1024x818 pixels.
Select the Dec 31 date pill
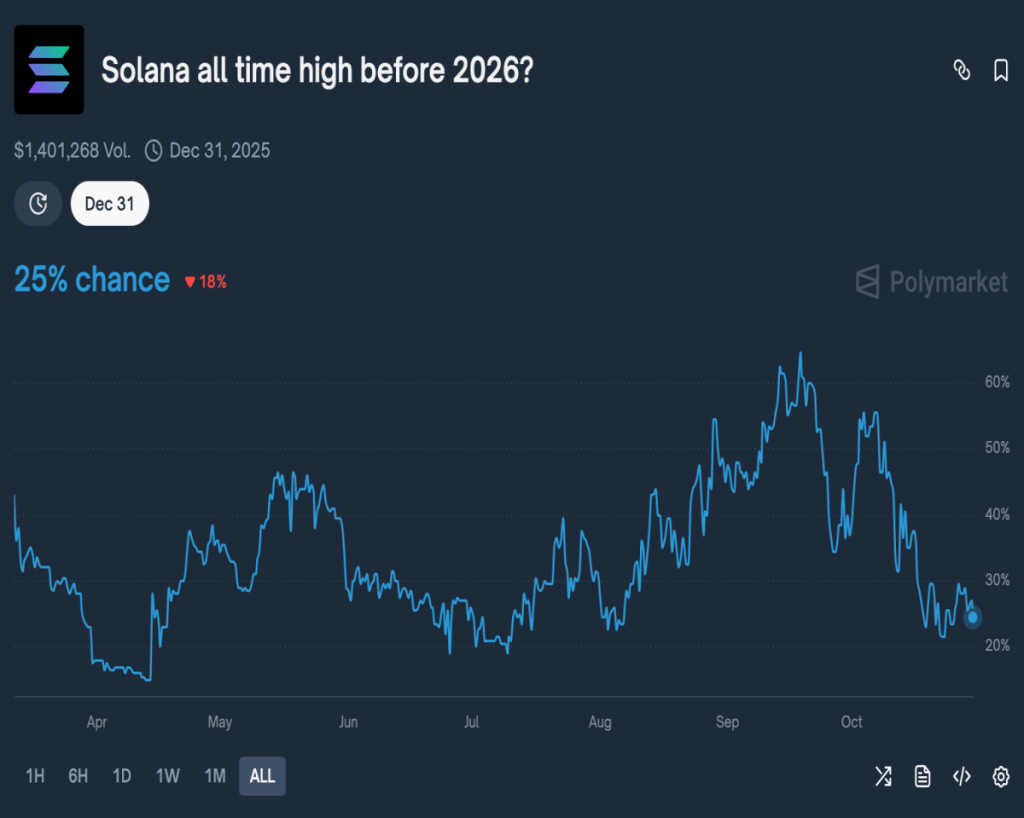point(110,204)
